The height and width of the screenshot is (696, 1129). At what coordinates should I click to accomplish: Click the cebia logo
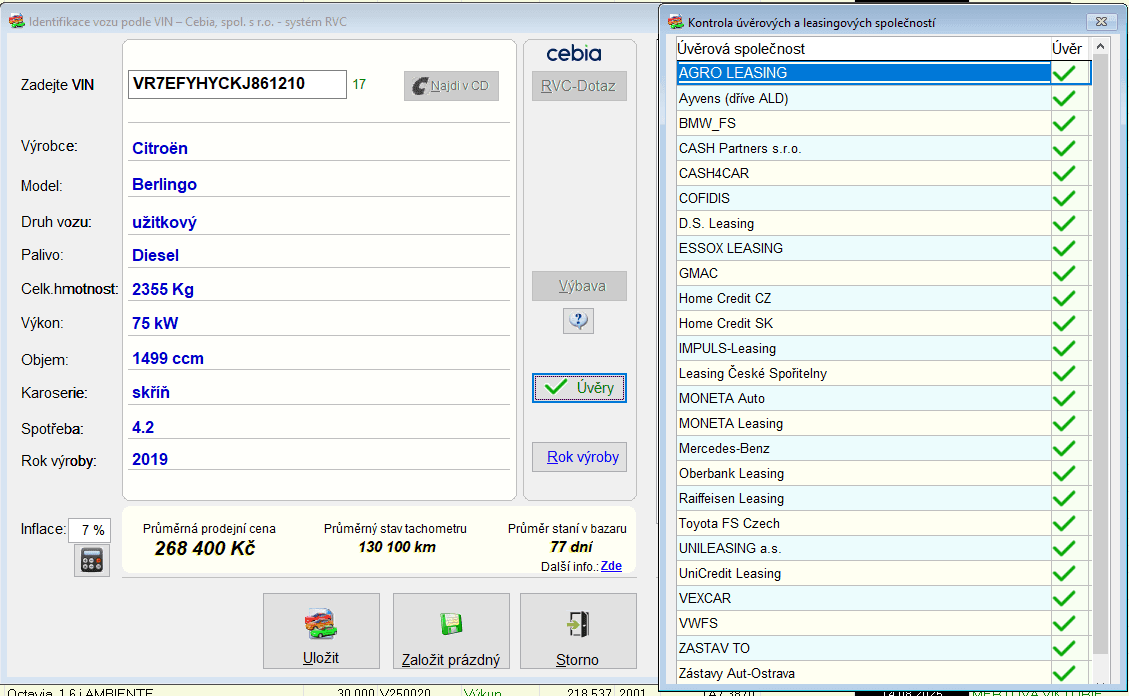(574, 53)
